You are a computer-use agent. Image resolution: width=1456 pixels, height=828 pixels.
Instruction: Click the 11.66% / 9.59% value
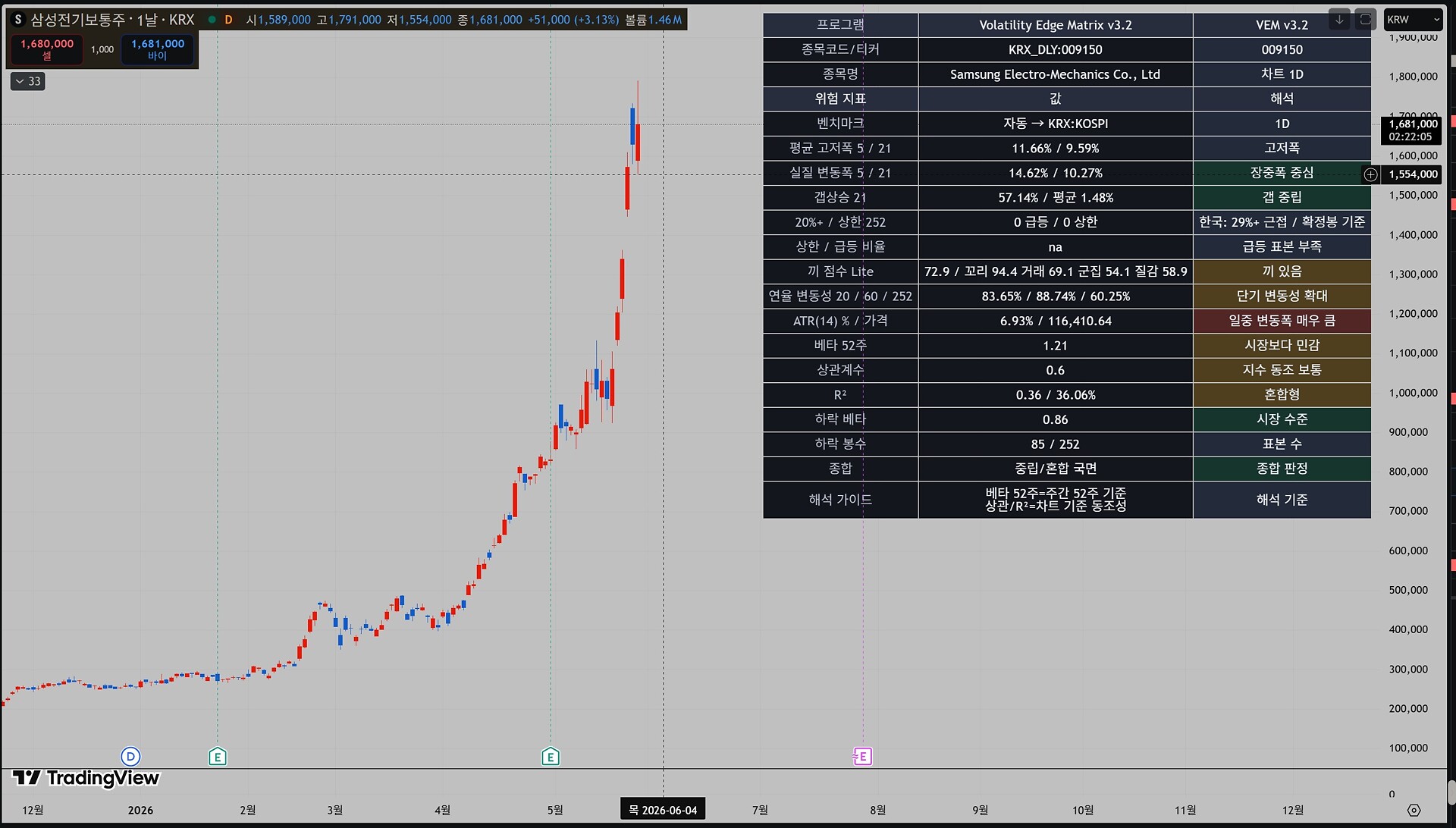click(1056, 148)
